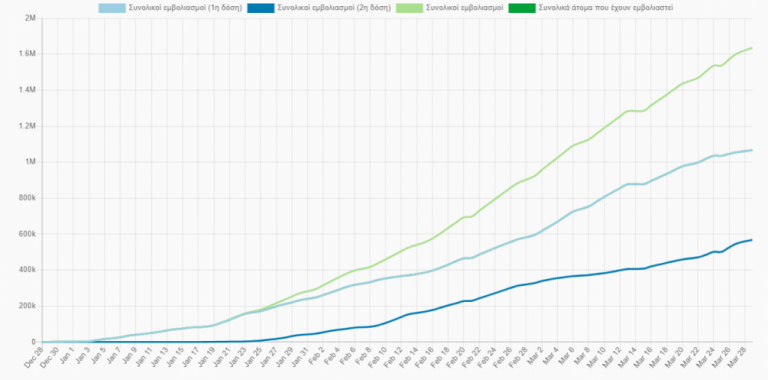
Task: Select the light blue line's final point above 1M
Action: click(751, 150)
